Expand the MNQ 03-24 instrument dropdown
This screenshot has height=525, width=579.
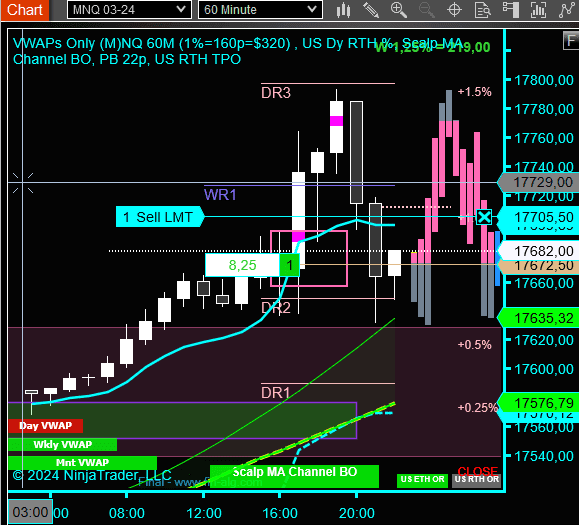pyautogui.click(x=129, y=10)
